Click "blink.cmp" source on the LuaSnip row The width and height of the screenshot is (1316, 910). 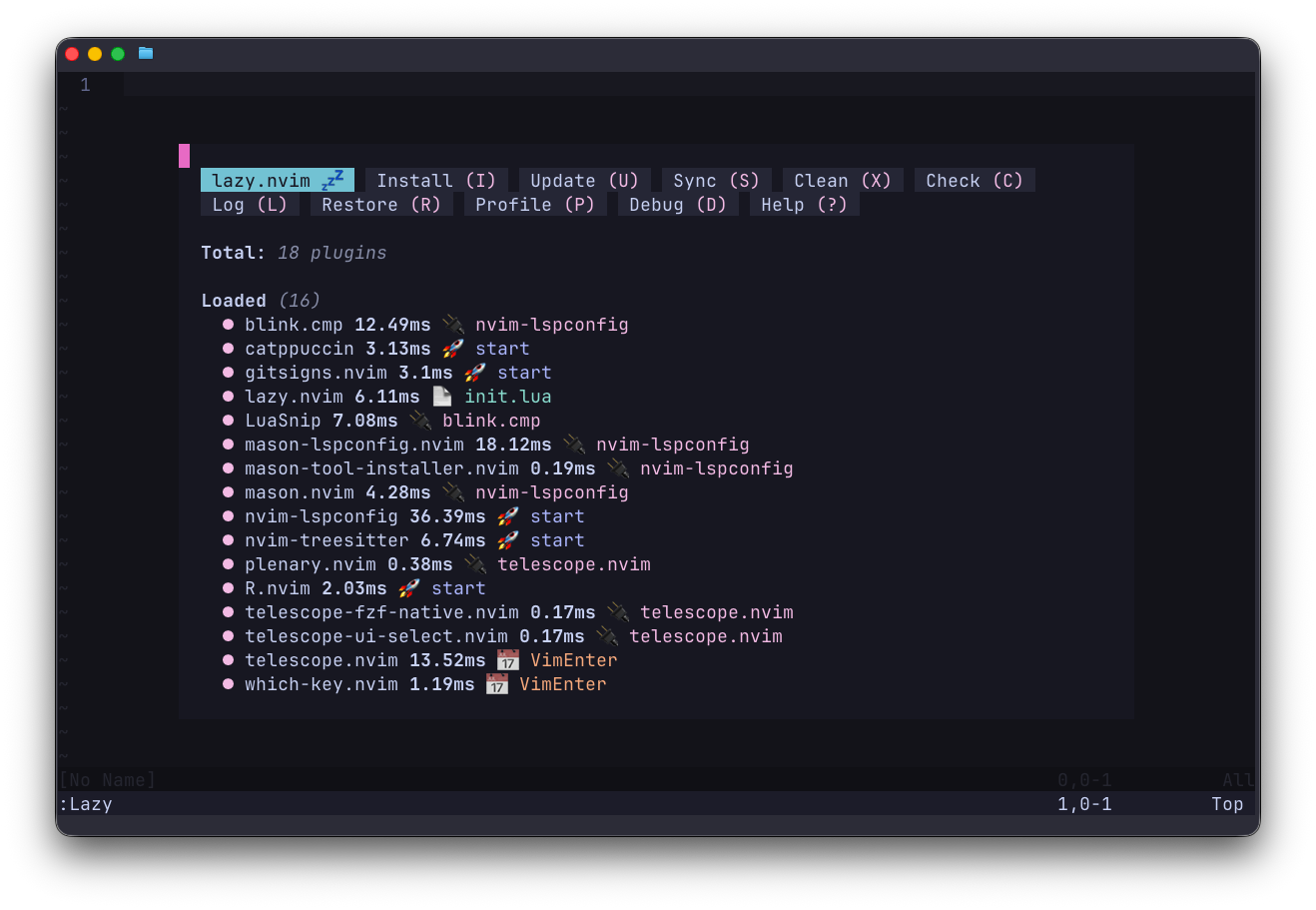coord(491,421)
